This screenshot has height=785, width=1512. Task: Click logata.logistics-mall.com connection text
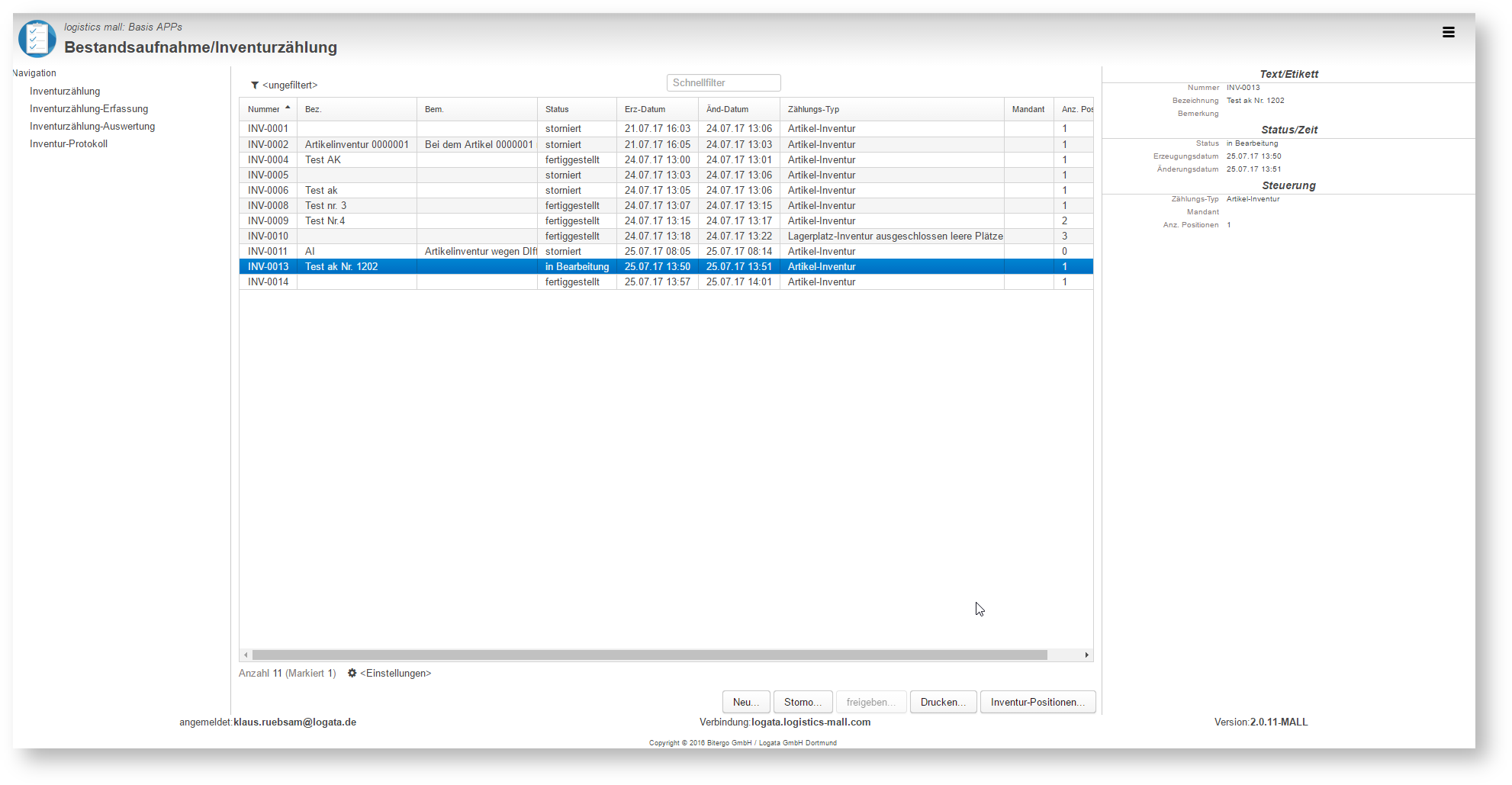tap(811, 722)
